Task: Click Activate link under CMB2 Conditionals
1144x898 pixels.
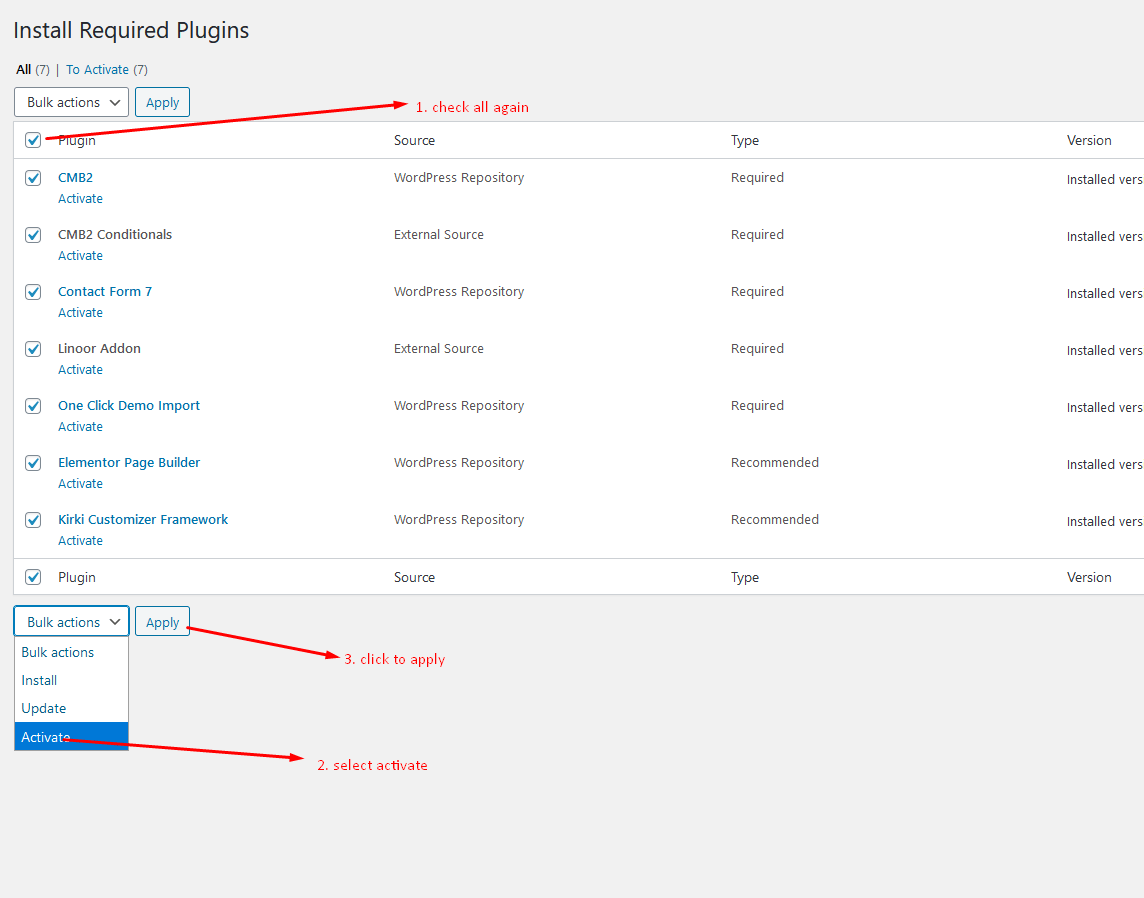Action: click(80, 256)
